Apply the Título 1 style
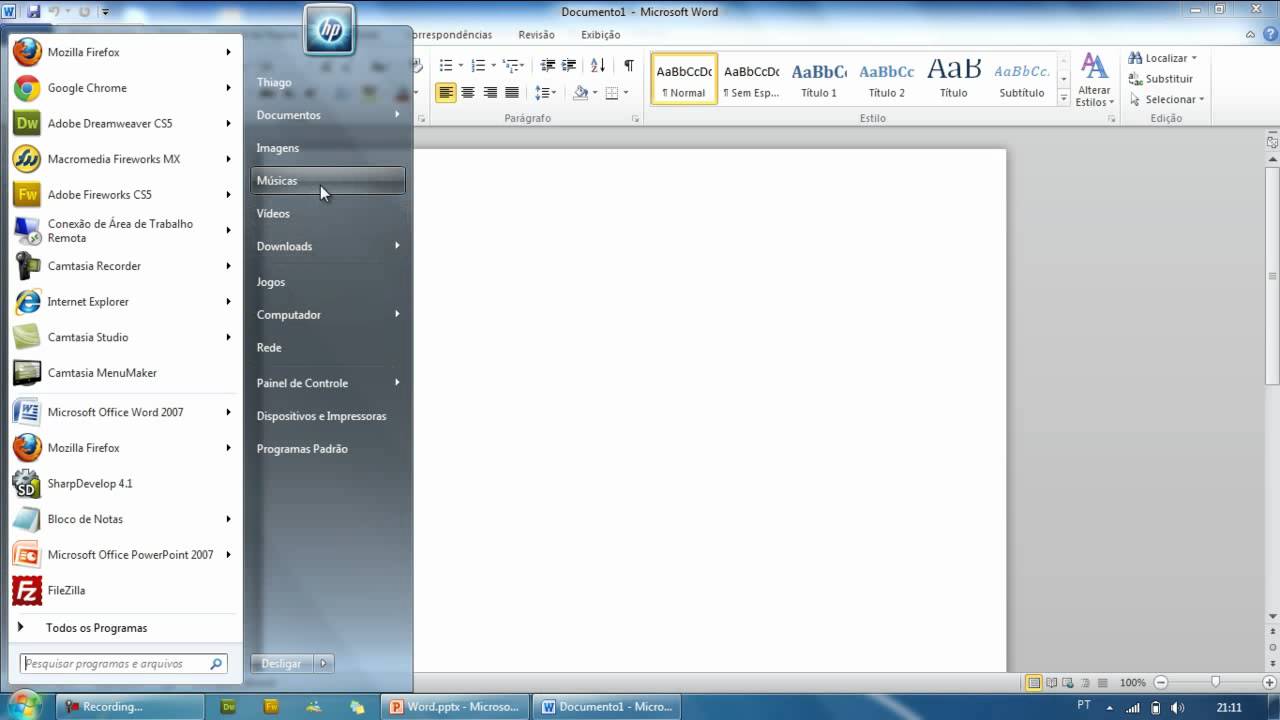Screen dimensions: 1280x720 pyautogui.click(x=819, y=78)
